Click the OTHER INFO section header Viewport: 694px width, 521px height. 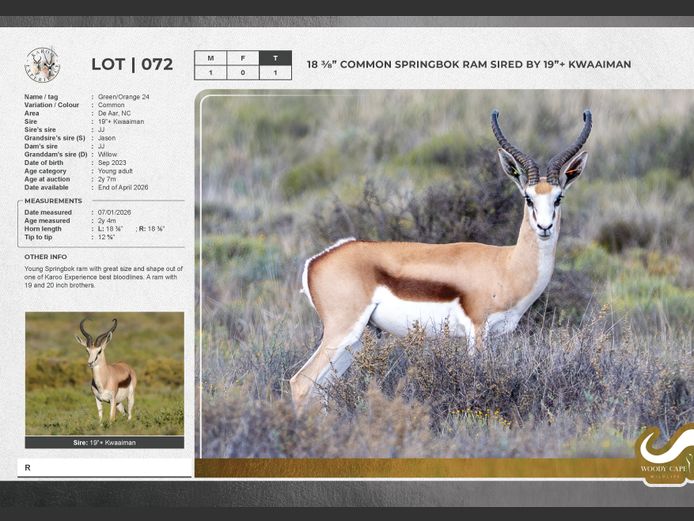(x=45, y=257)
